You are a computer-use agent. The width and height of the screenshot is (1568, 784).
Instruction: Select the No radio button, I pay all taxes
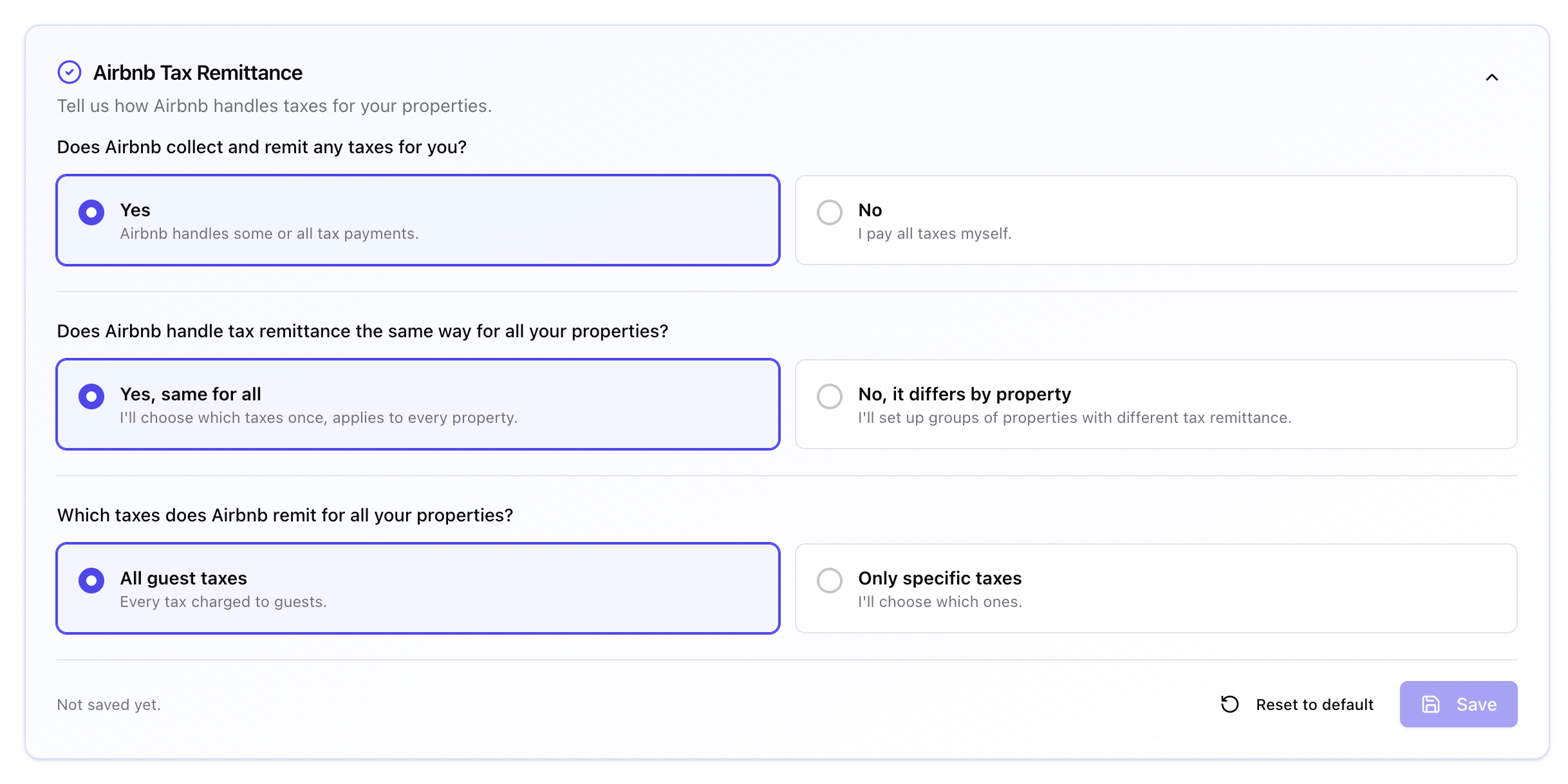point(830,212)
